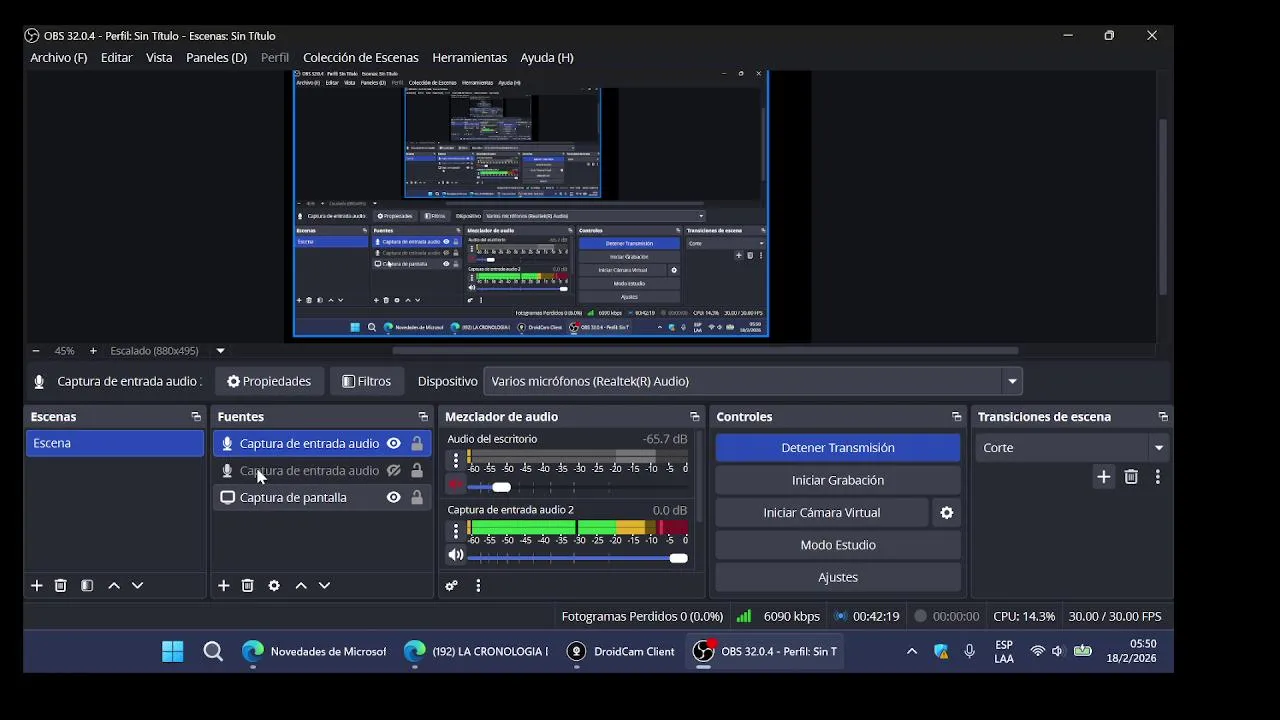Click the preview vertical scrollbar
This screenshot has width=1280, height=720.
coord(1163,207)
